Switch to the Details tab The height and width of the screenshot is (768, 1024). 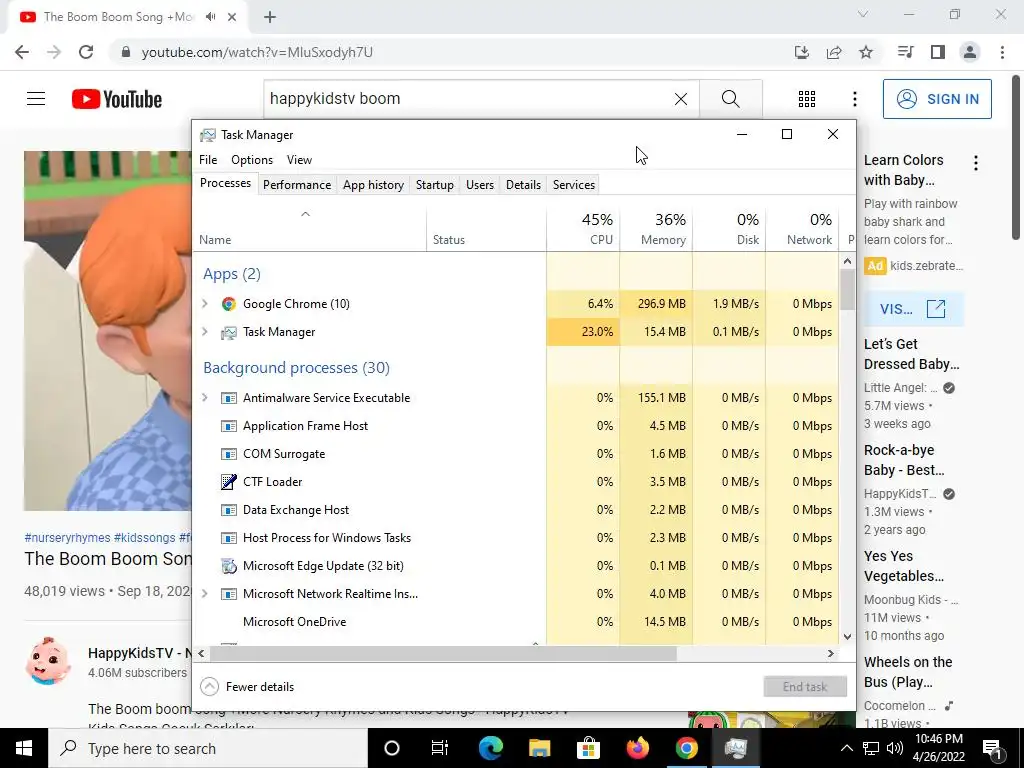(x=523, y=185)
